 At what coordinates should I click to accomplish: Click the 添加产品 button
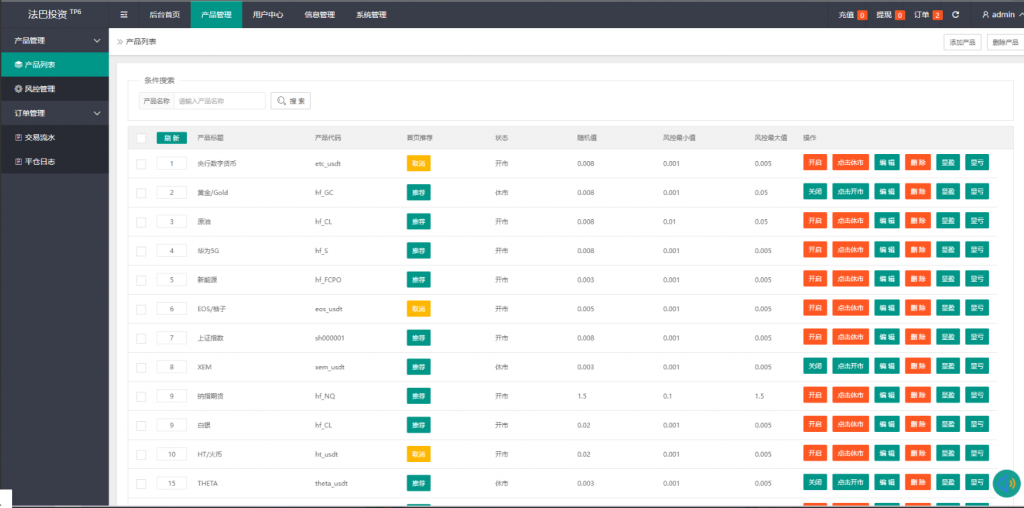962,42
